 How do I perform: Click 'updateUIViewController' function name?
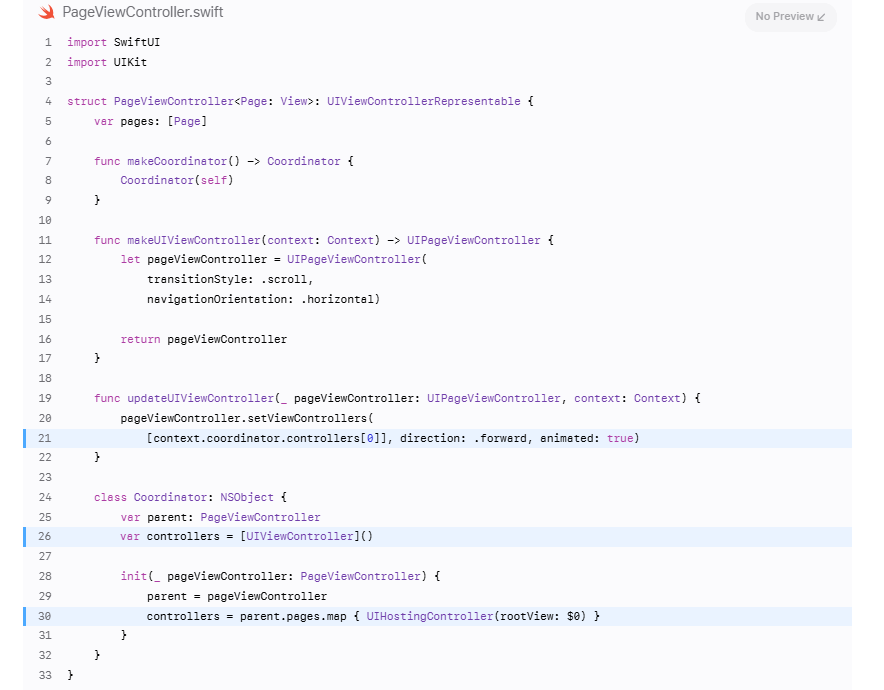(200, 399)
